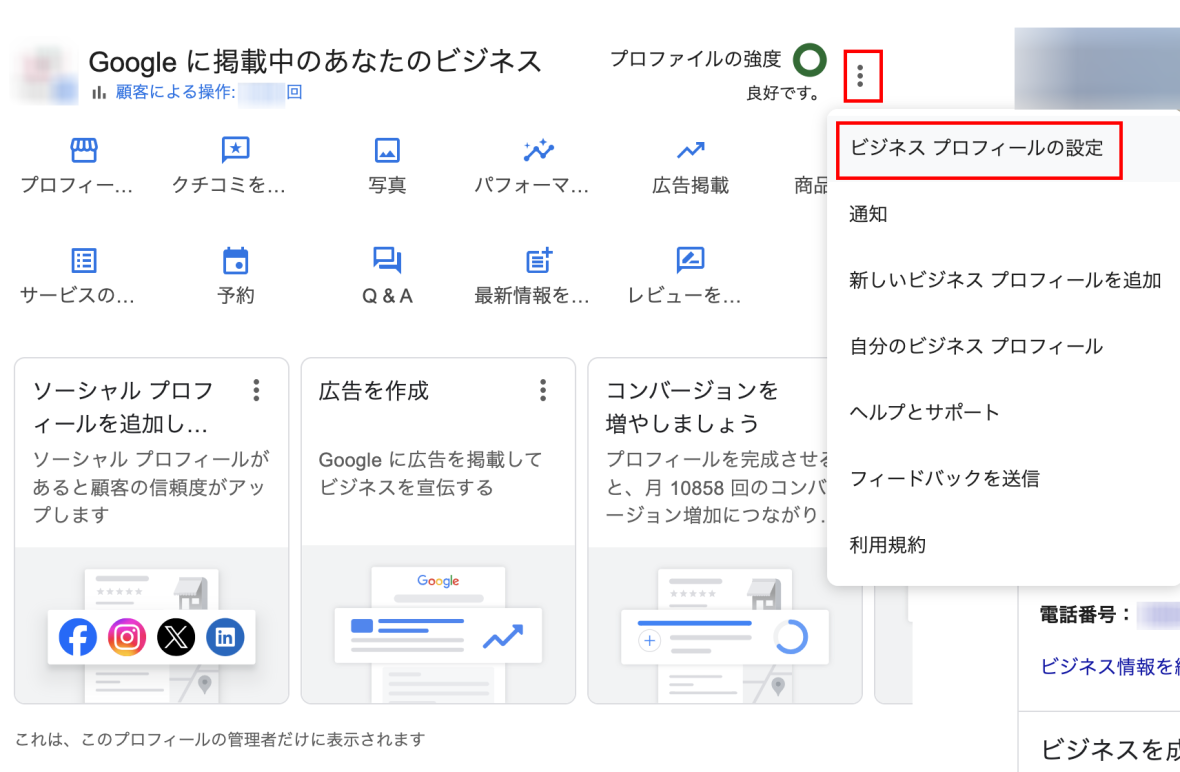
Task: Open the パフォーマンス sparkline icon
Action: 538,151
